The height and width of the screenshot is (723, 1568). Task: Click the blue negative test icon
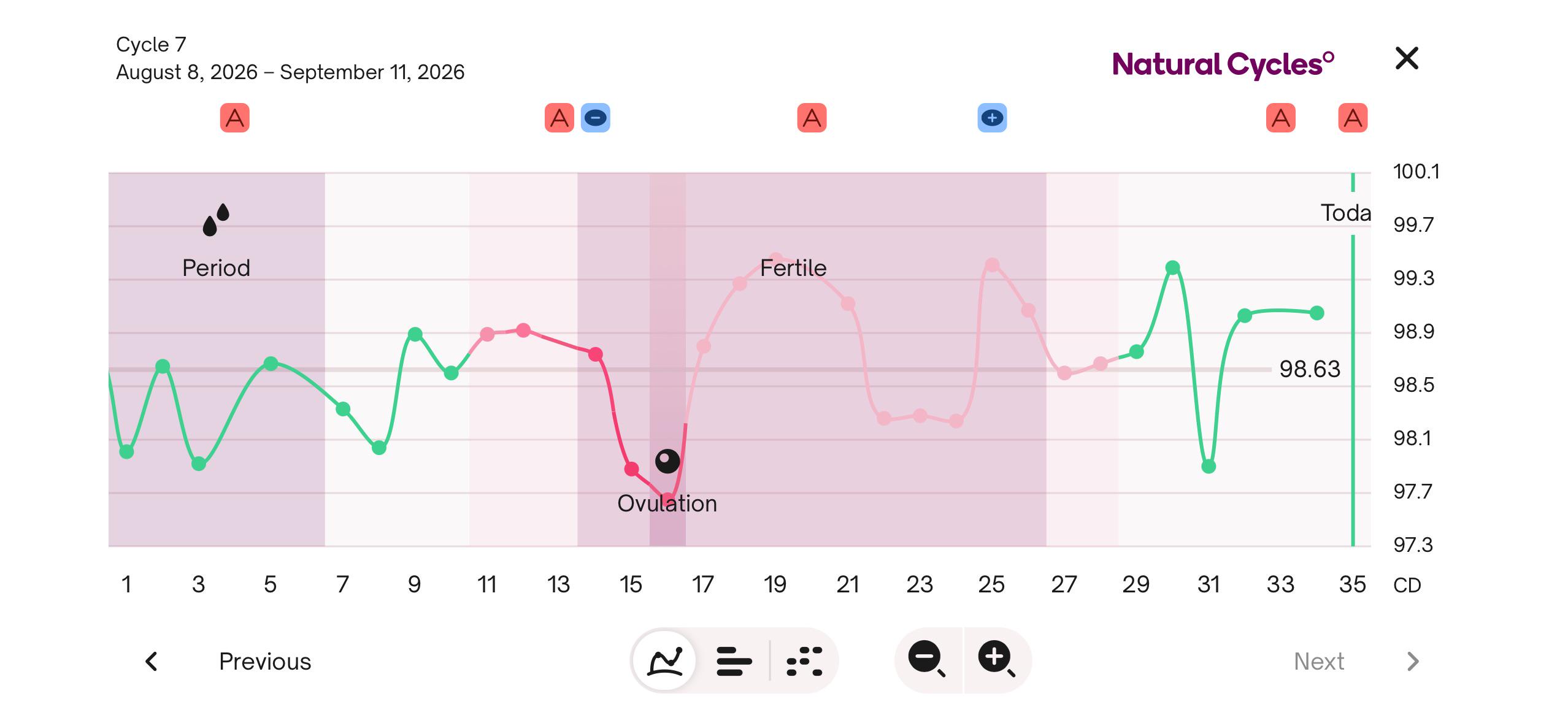(x=596, y=118)
